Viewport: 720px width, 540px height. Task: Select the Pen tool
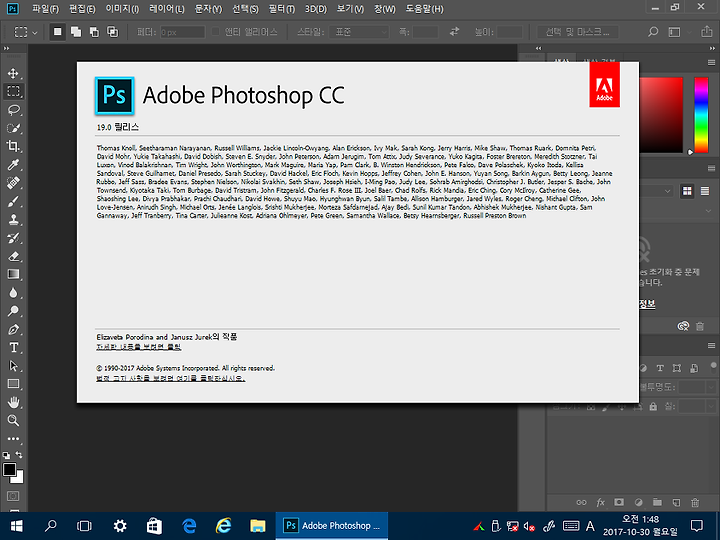coord(13,329)
